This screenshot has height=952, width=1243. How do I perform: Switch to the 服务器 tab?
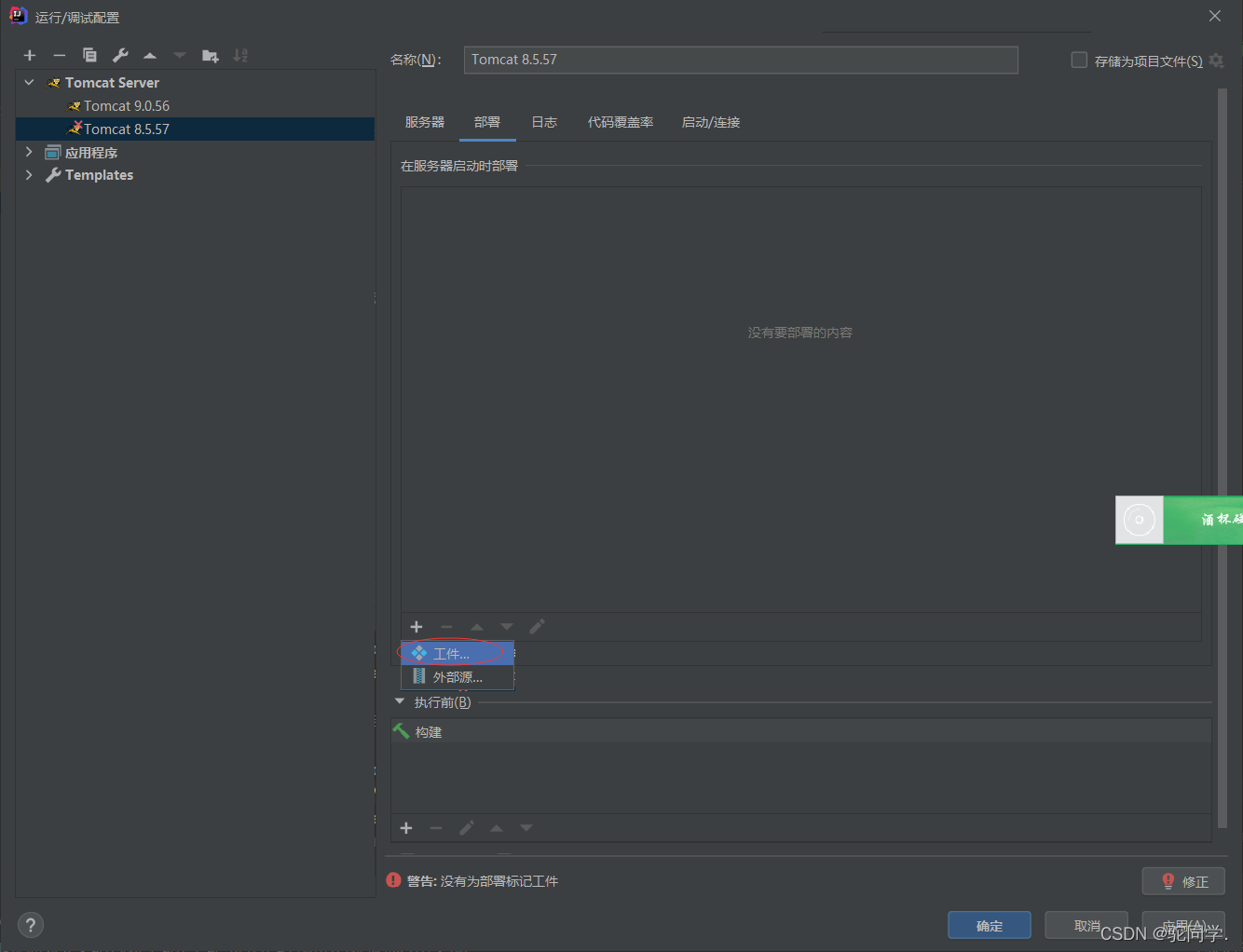click(x=425, y=122)
